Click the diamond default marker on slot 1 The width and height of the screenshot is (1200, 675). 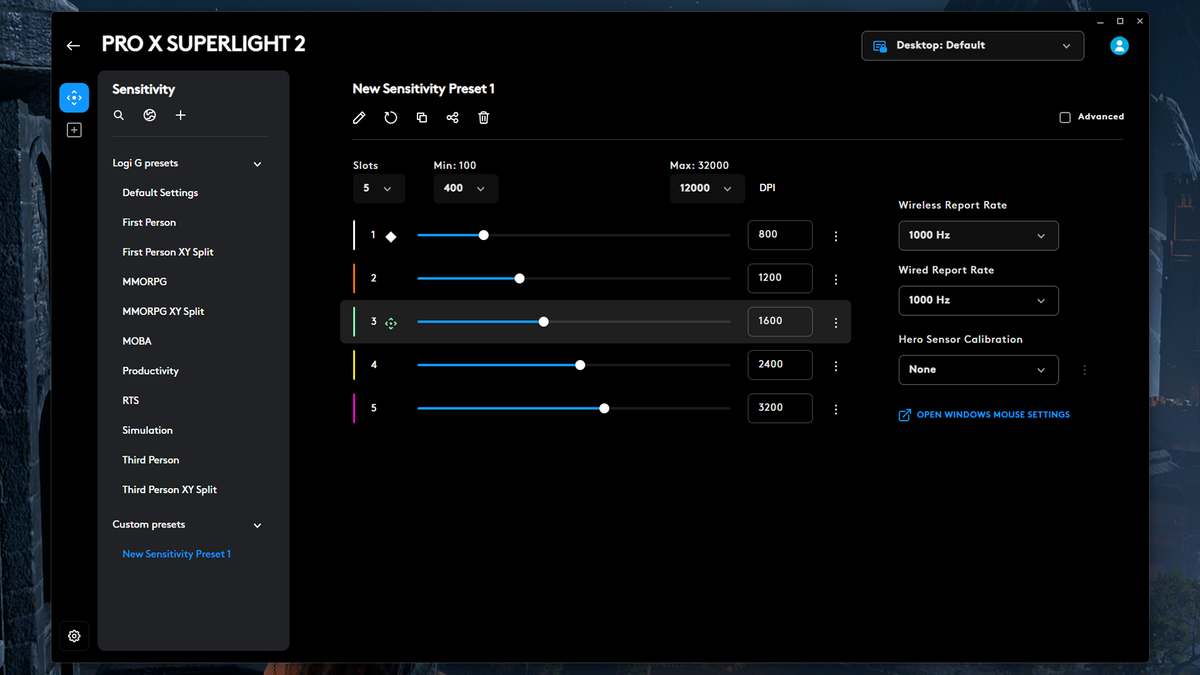pos(391,236)
